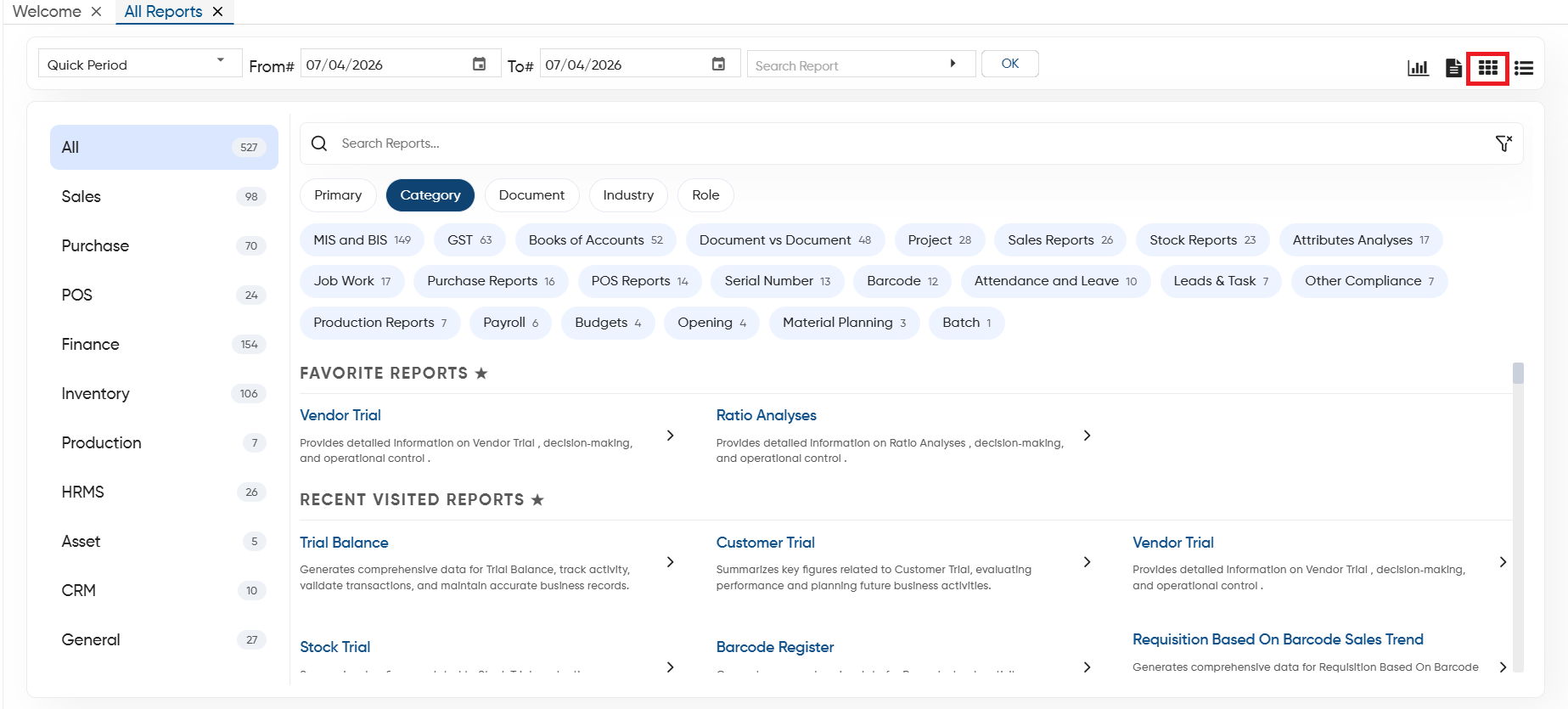Expand the favorite Vendor Trial report arrow
The width and height of the screenshot is (1568, 709).
click(671, 436)
